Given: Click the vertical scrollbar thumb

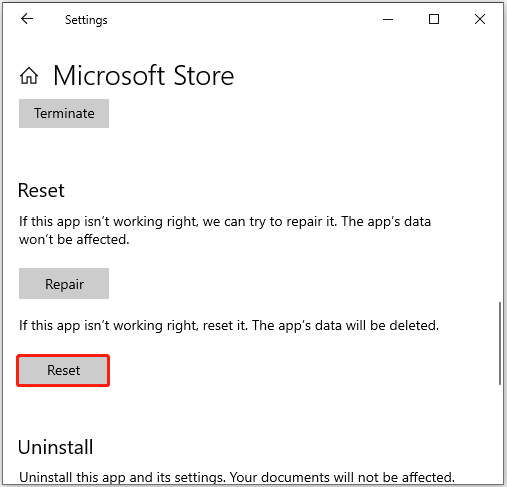Looking at the screenshot, I should click(500, 343).
